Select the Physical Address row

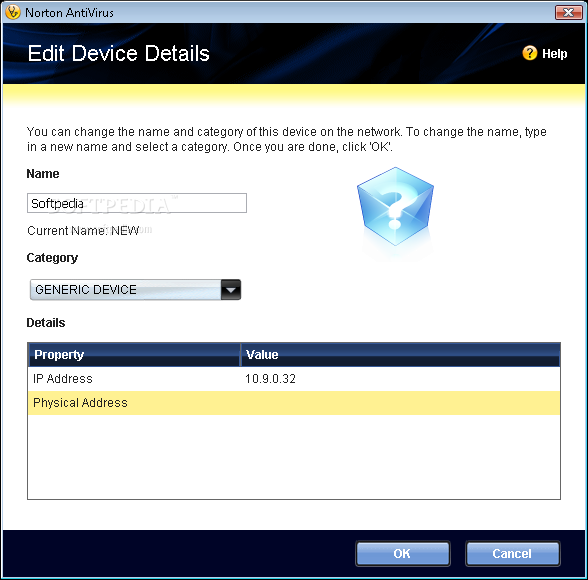[294, 403]
